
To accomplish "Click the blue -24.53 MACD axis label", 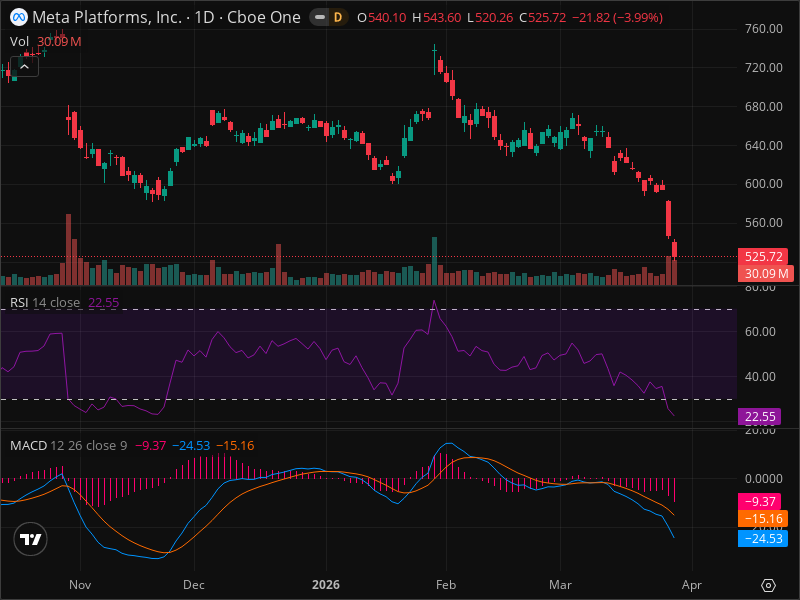I will (x=763, y=538).
